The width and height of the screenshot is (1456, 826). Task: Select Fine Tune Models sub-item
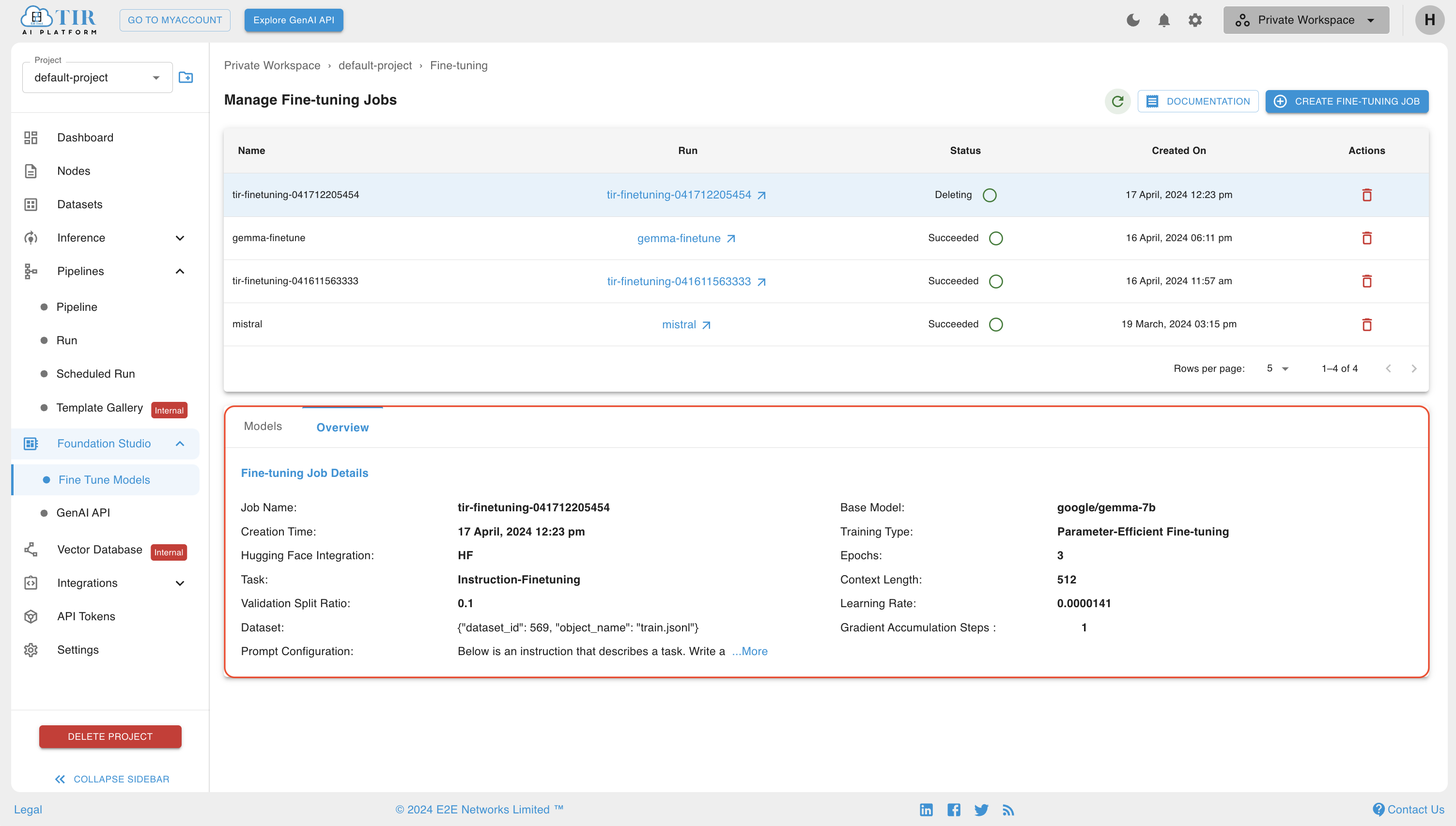coord(105,480)
